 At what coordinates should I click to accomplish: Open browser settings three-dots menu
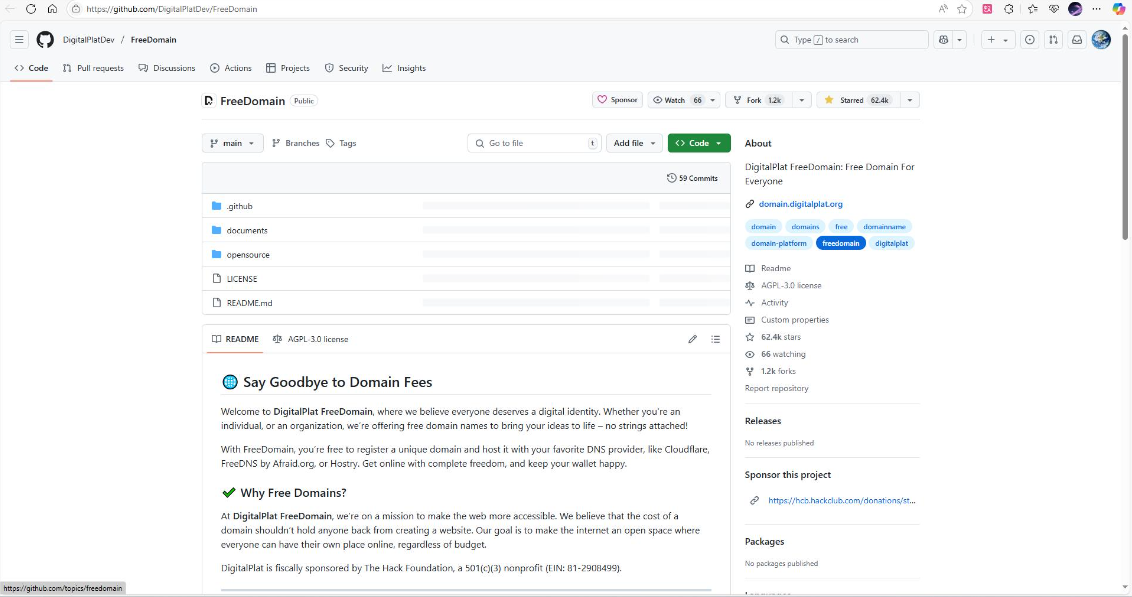pyautogui.click(x=1097, y=9)
